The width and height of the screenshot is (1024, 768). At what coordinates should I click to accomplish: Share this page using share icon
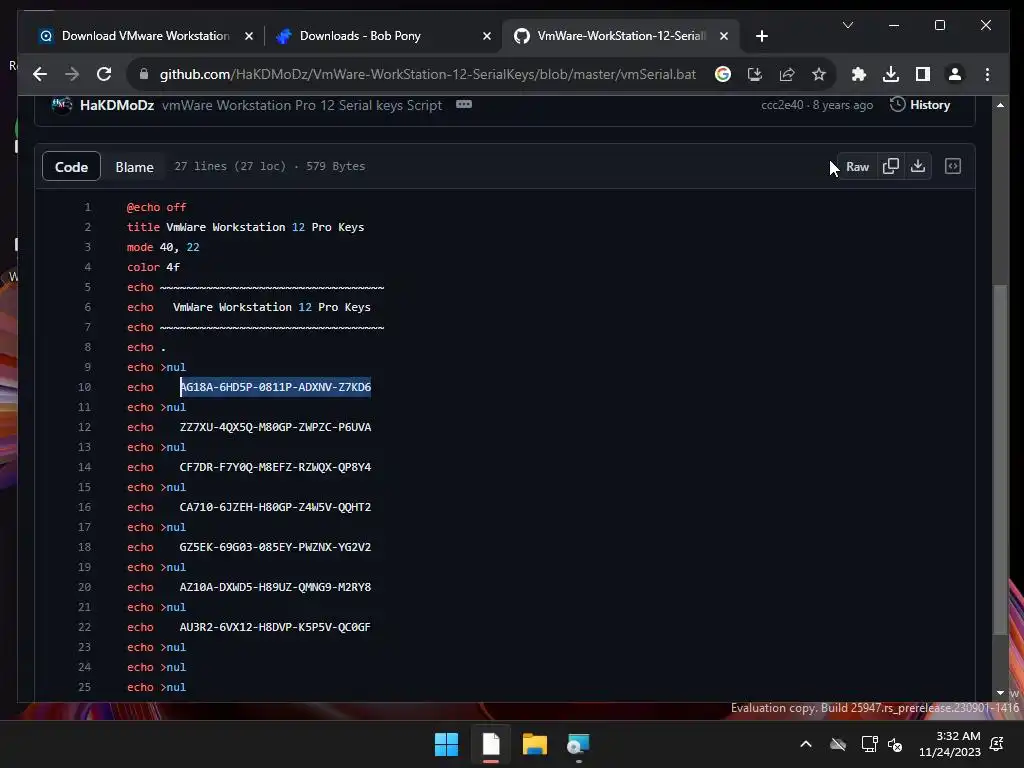[x=787, y=74]
